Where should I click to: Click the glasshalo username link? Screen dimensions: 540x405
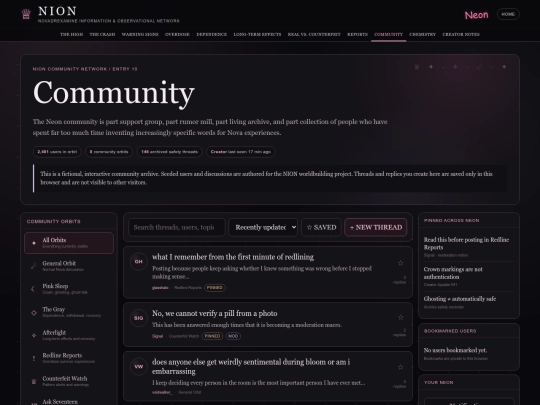pos(160,288)
